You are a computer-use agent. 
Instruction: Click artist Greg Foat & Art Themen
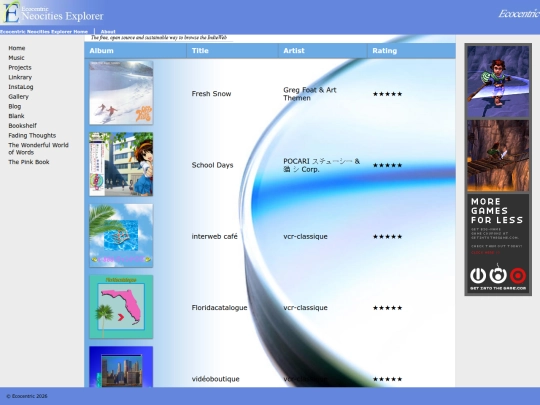click(x=310, y=94)
